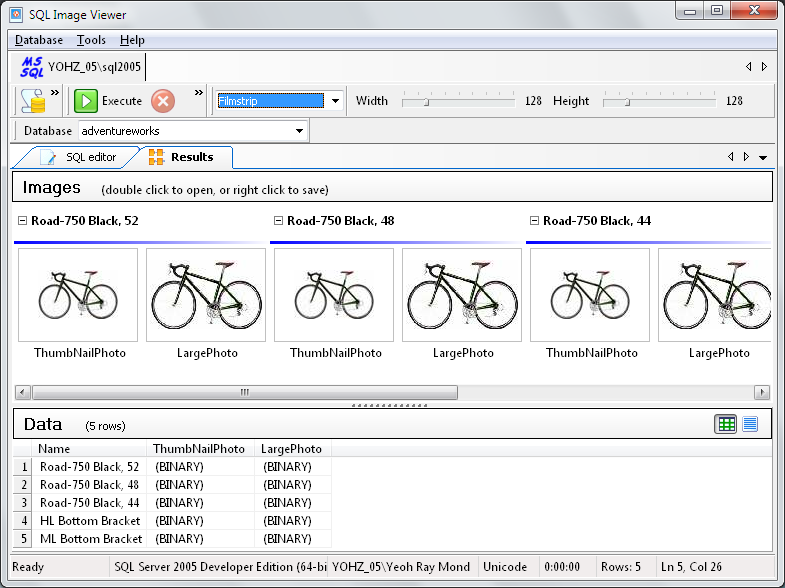The width and height of the screenshot is (785, 588).
Task: Click the toolbar overflow chevron after Cancel
Action: click(x=198, y=93)
